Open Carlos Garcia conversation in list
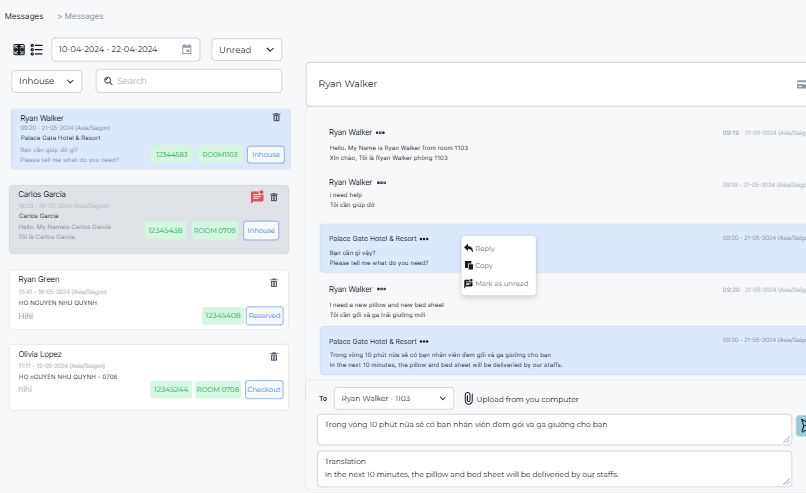 [x=149, y=220]
